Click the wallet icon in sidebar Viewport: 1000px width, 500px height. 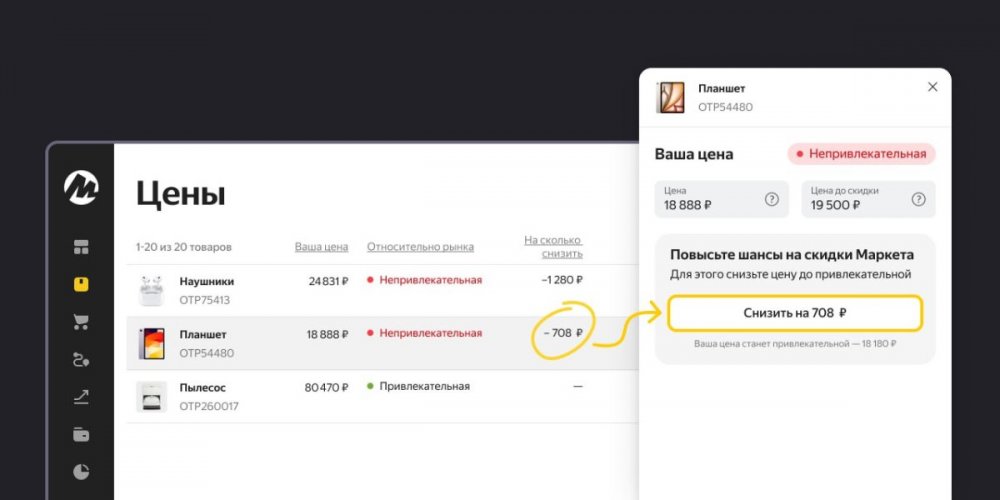click(x=81, y=435)
